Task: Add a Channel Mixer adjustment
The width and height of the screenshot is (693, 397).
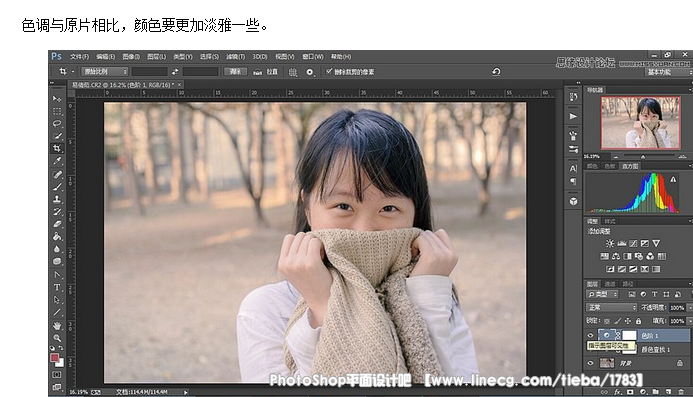Action: coord(650,256)
